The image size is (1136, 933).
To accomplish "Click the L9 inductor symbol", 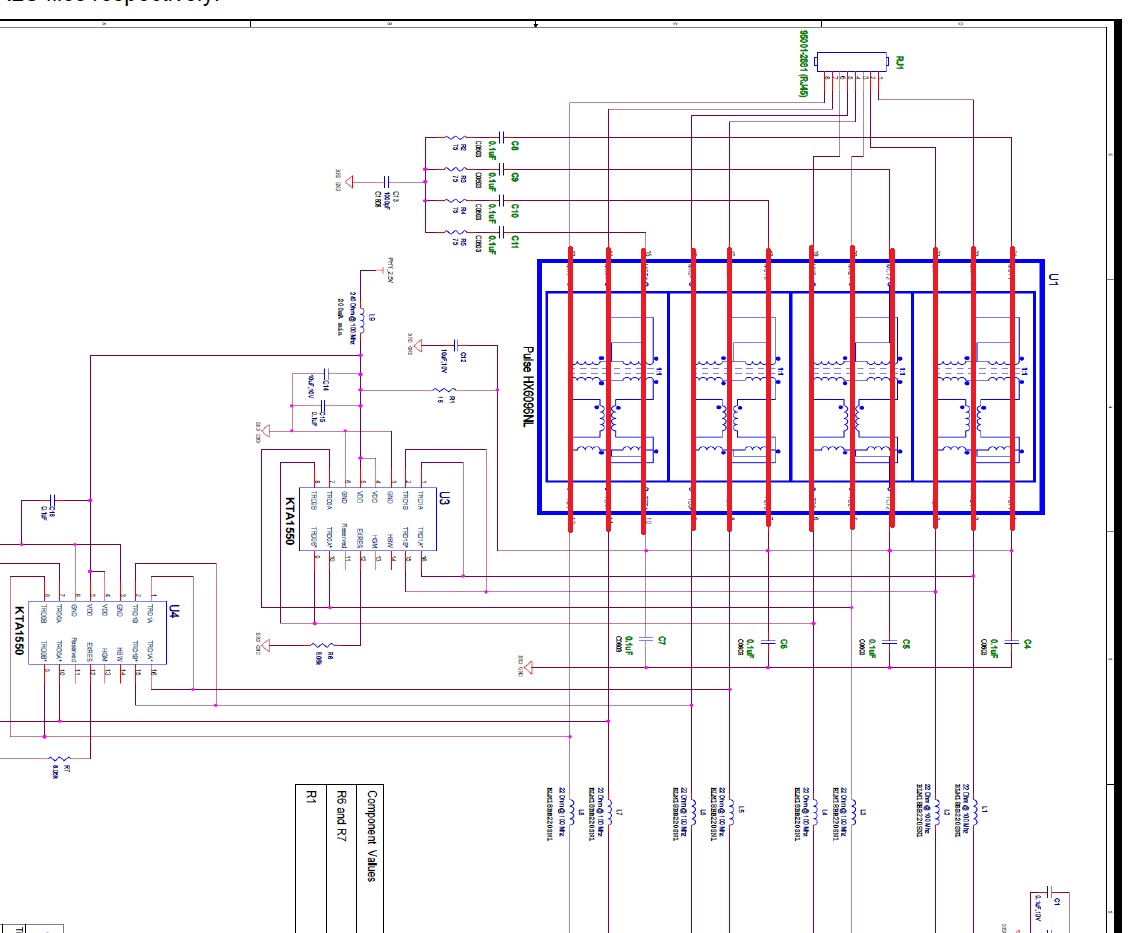I will coord(361,322).
